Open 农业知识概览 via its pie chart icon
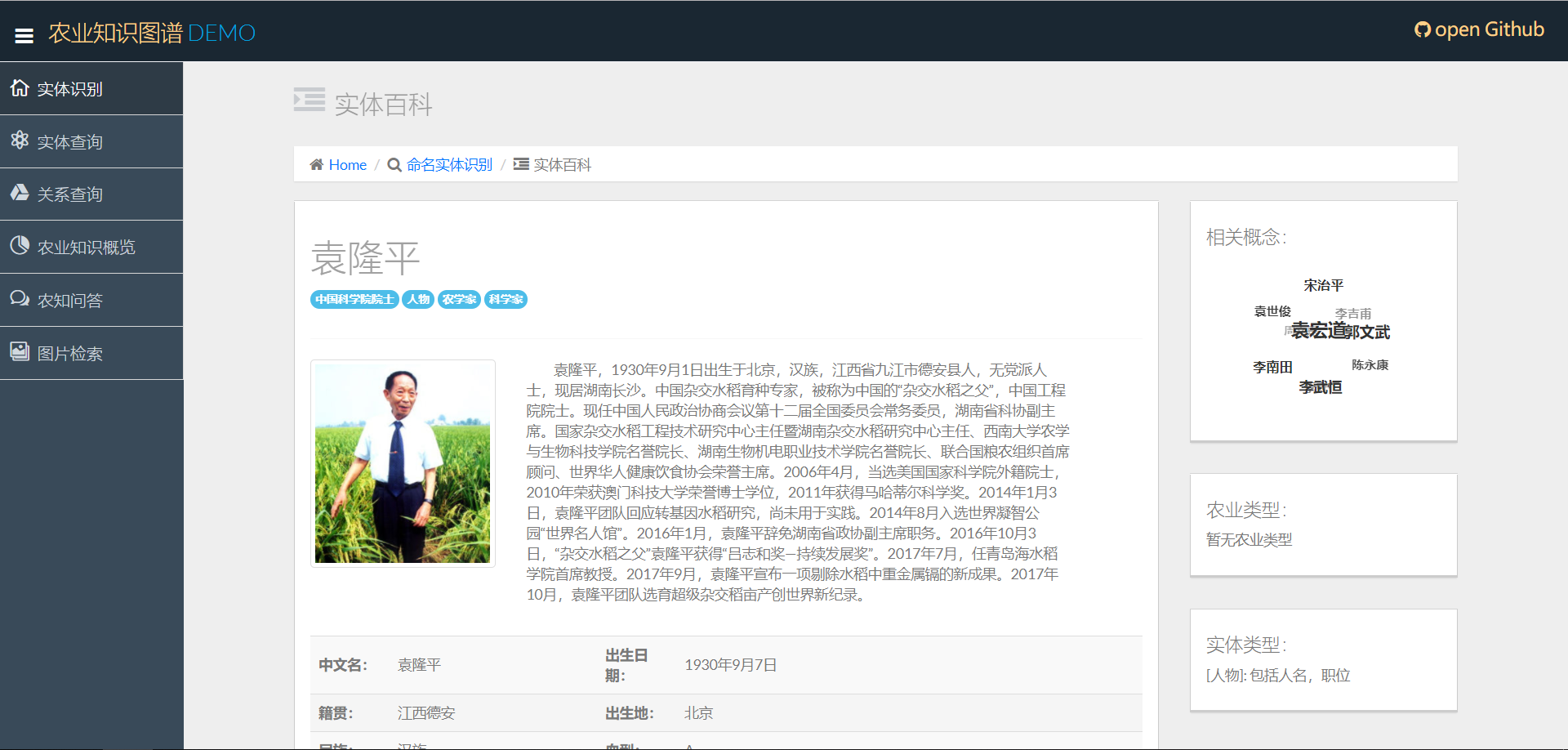The image size is (1568, 750). tap(19, 246)
